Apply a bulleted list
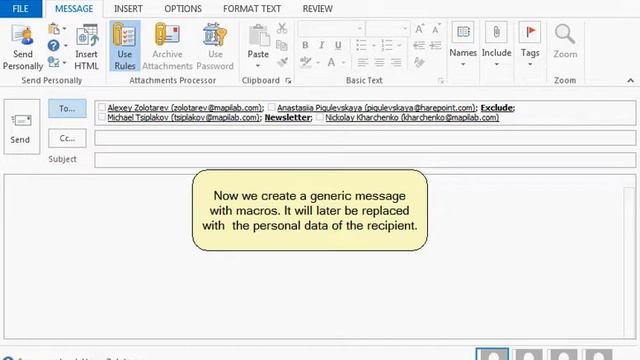Image resolution: width=640 pixels, height=360 pixels. tap(361, 45)
